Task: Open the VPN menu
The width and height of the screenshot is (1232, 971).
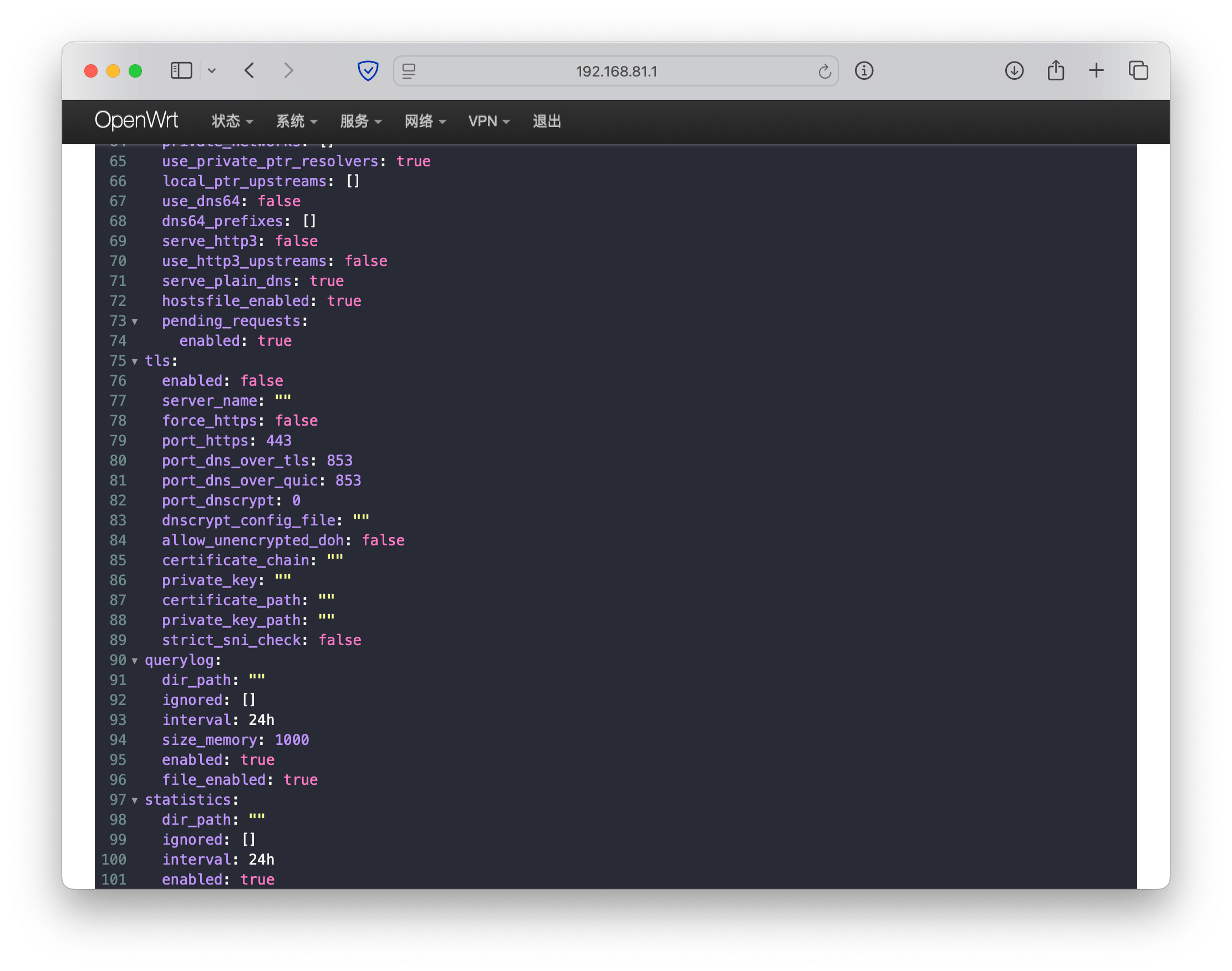Action: [x=488, y=121]
